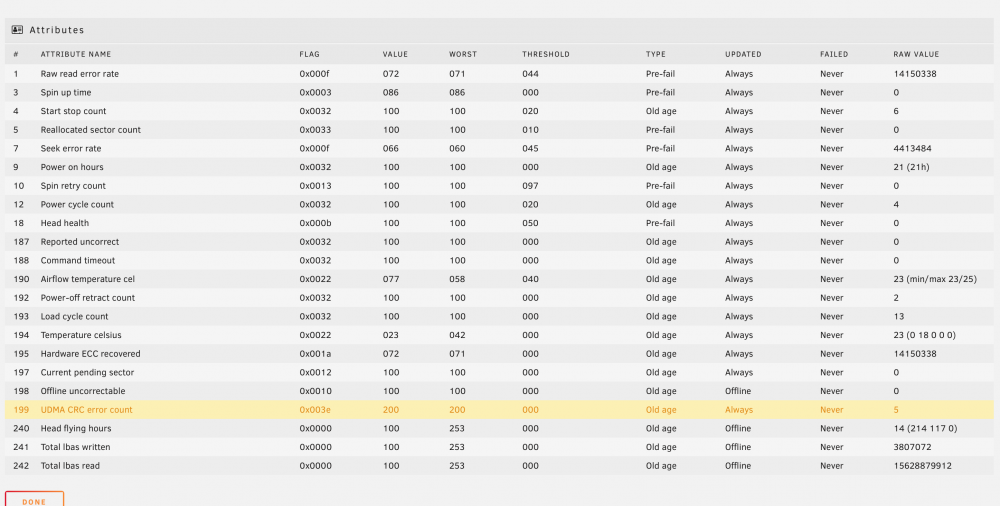Click Offline updated cell for Offline uncorrectable

pos(738,391)
